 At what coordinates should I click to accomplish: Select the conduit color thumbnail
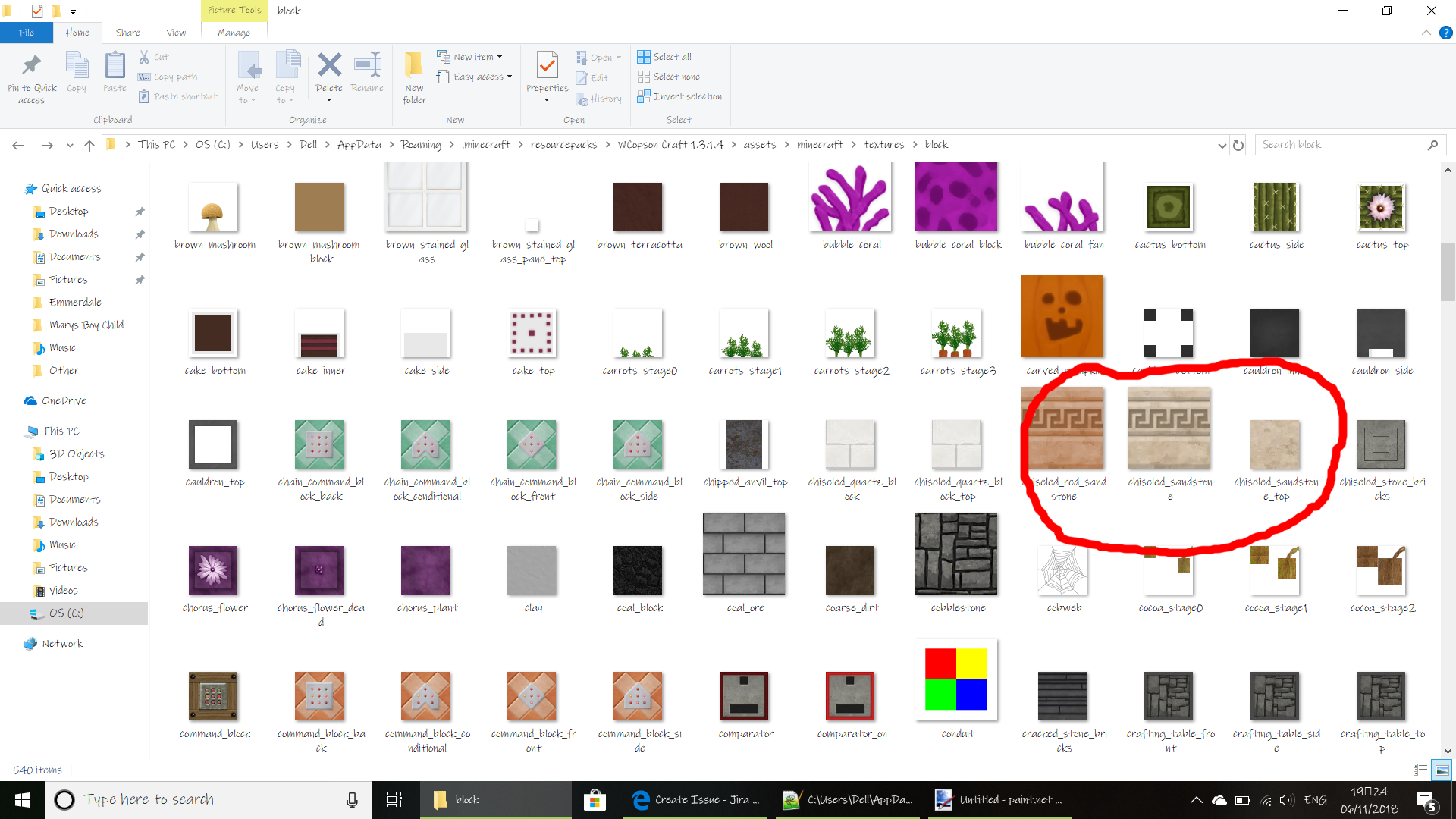[956, 679]
